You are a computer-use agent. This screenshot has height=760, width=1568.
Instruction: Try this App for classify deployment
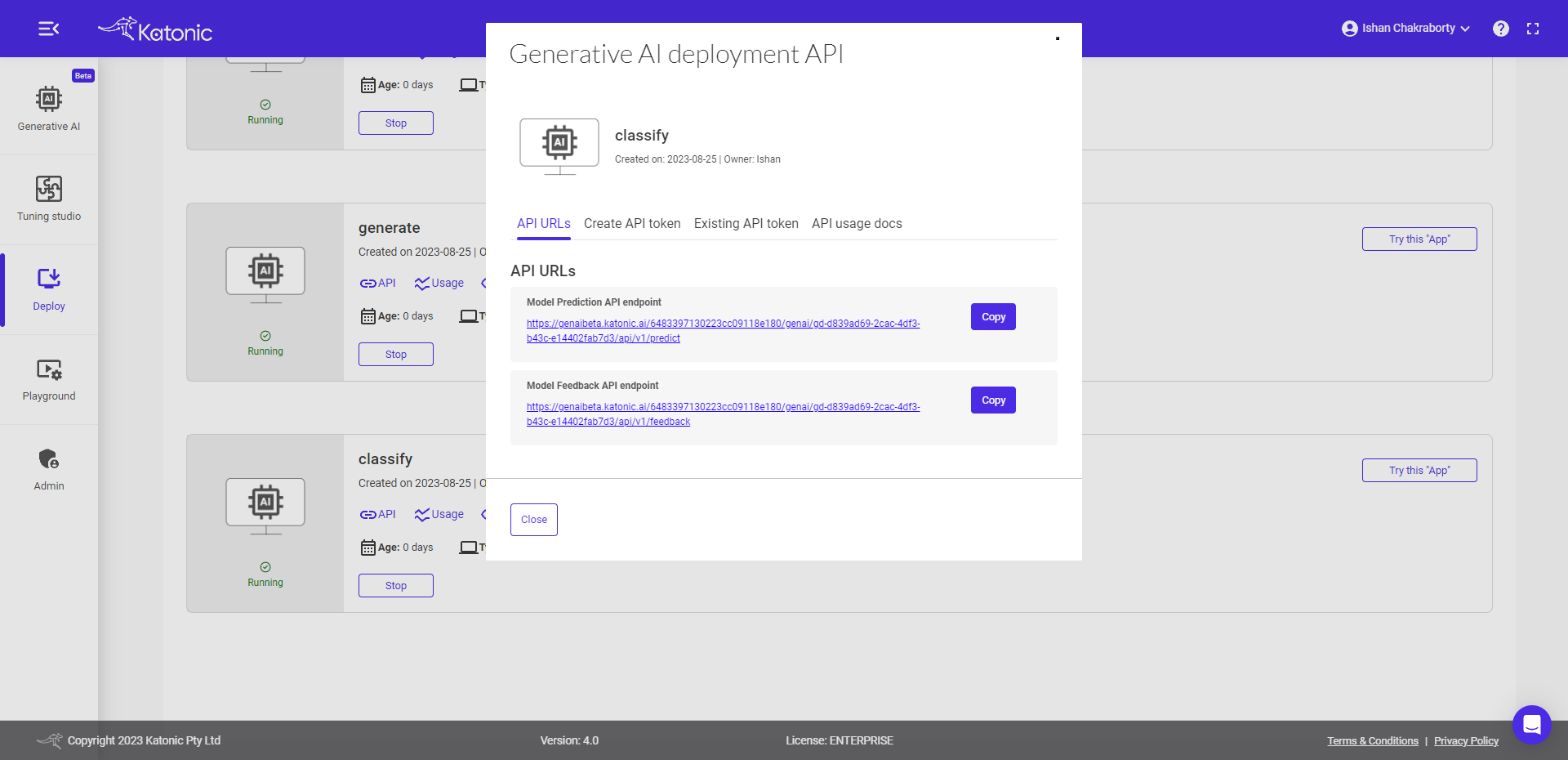pyautogui.click(x=1419, y=471)
